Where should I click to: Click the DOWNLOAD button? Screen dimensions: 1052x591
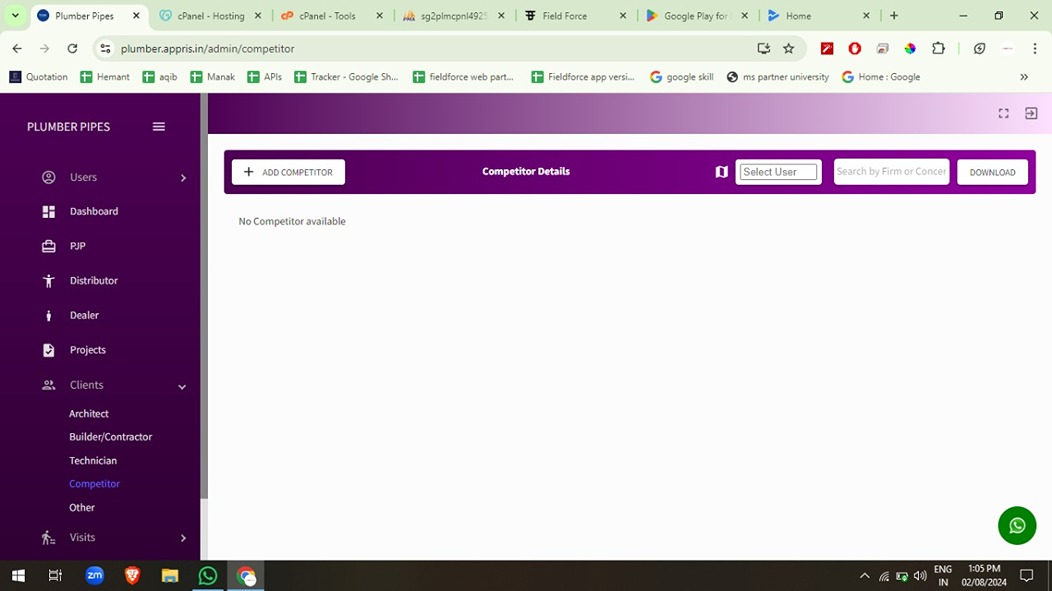click(992, 172)
